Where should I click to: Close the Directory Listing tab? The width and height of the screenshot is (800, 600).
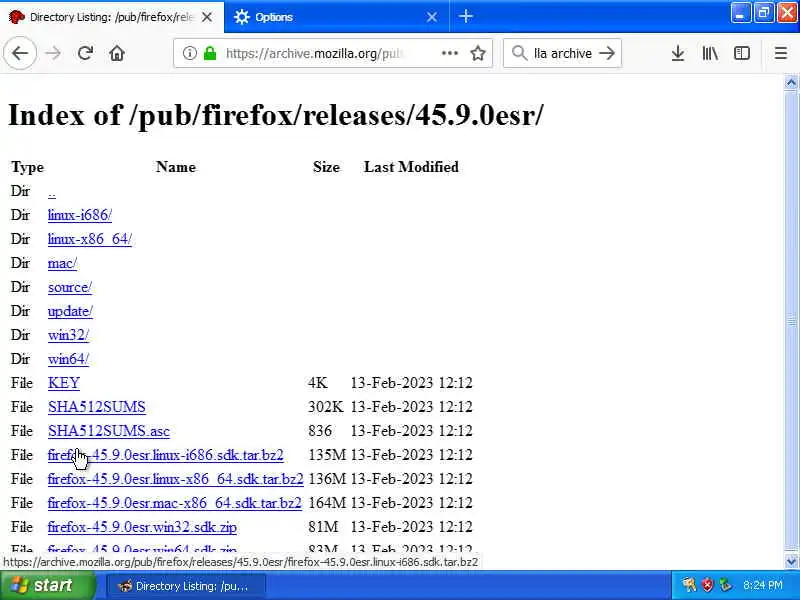click(207, 17)
